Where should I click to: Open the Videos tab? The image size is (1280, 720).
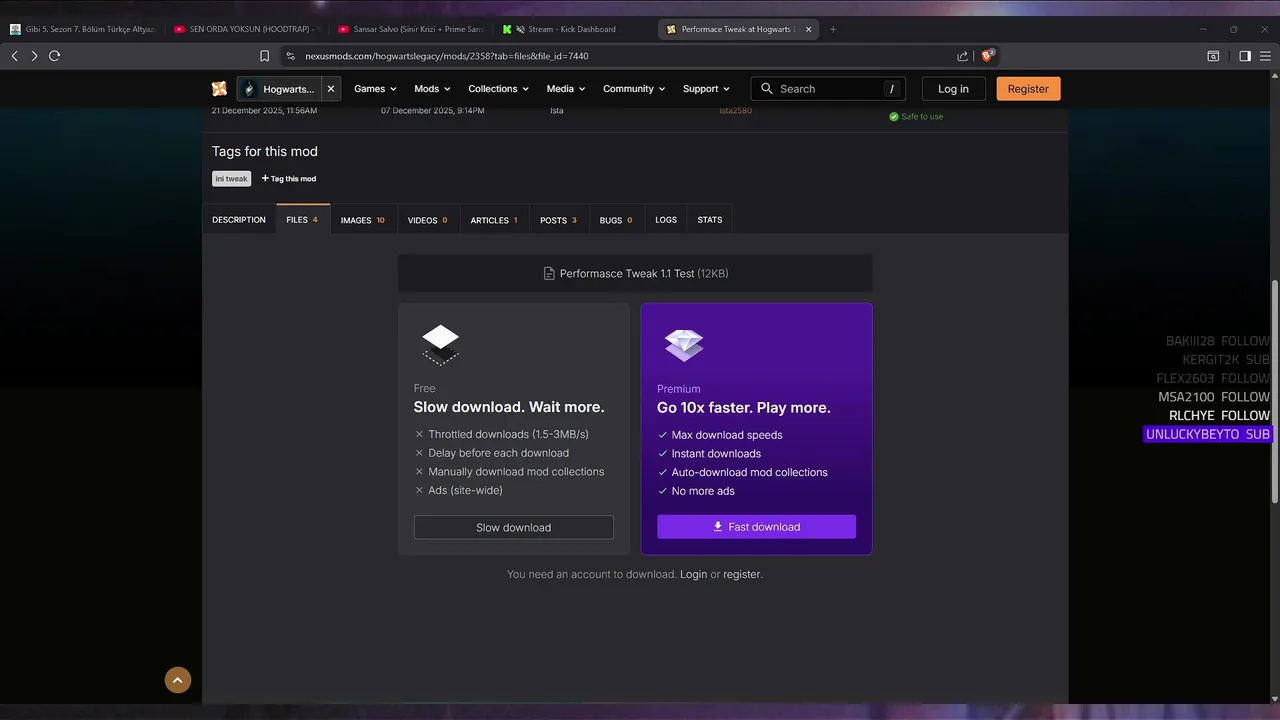click(x=428, y=220)
